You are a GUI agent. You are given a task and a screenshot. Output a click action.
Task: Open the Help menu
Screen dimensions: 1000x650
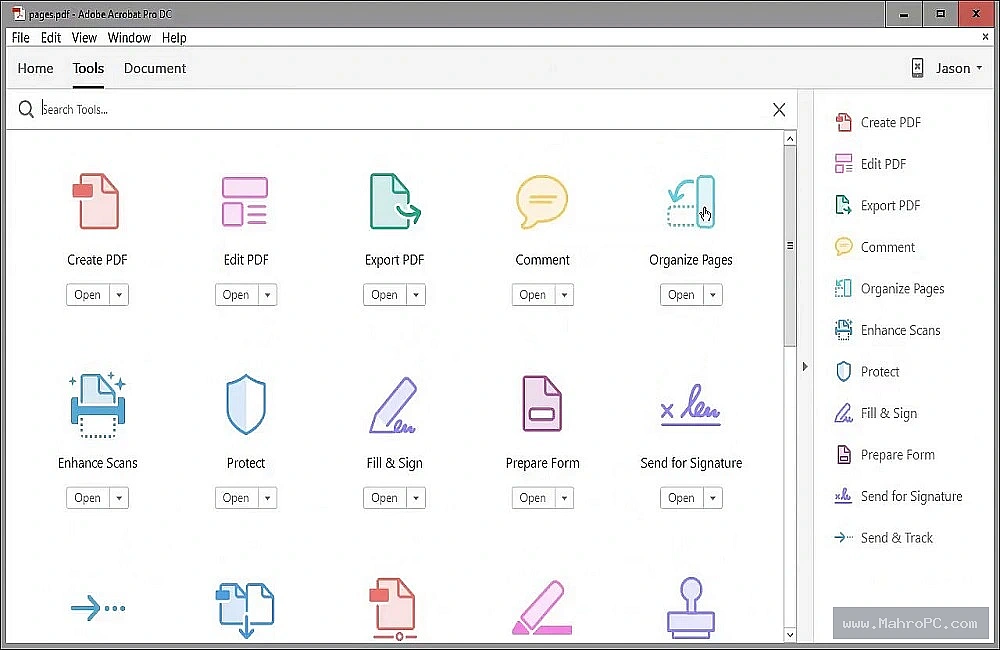[x=174, y=38]
